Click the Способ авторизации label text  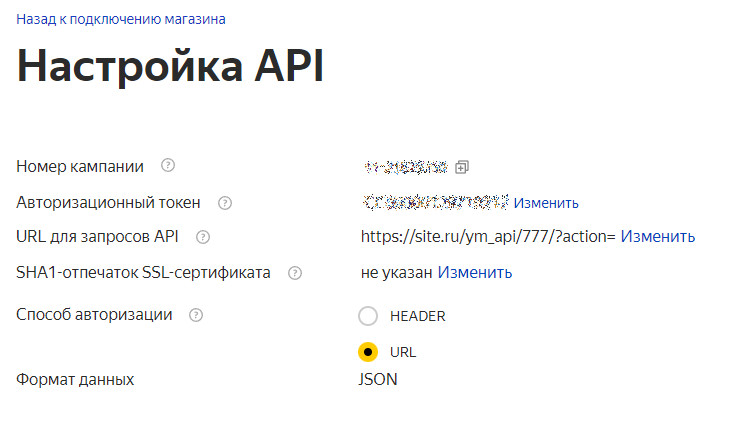[94, 315]
